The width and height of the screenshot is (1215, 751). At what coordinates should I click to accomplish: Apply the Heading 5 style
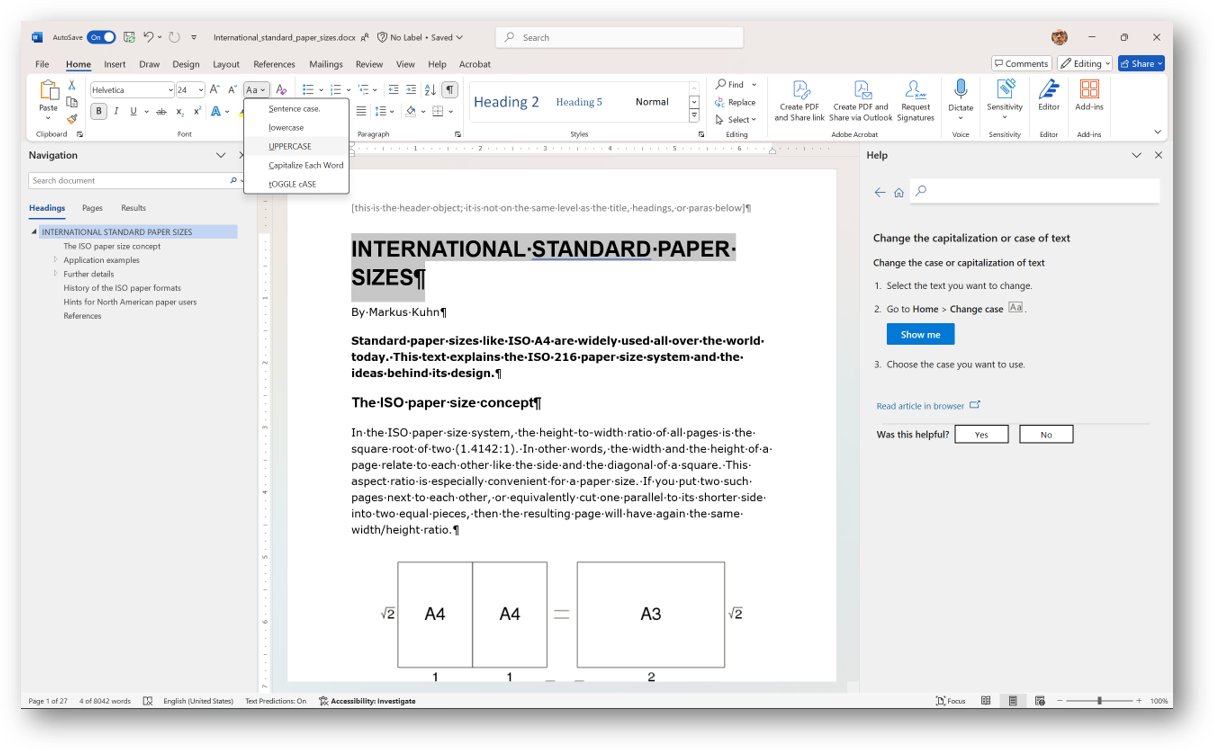pyautogui.click(x=579, y=102)
